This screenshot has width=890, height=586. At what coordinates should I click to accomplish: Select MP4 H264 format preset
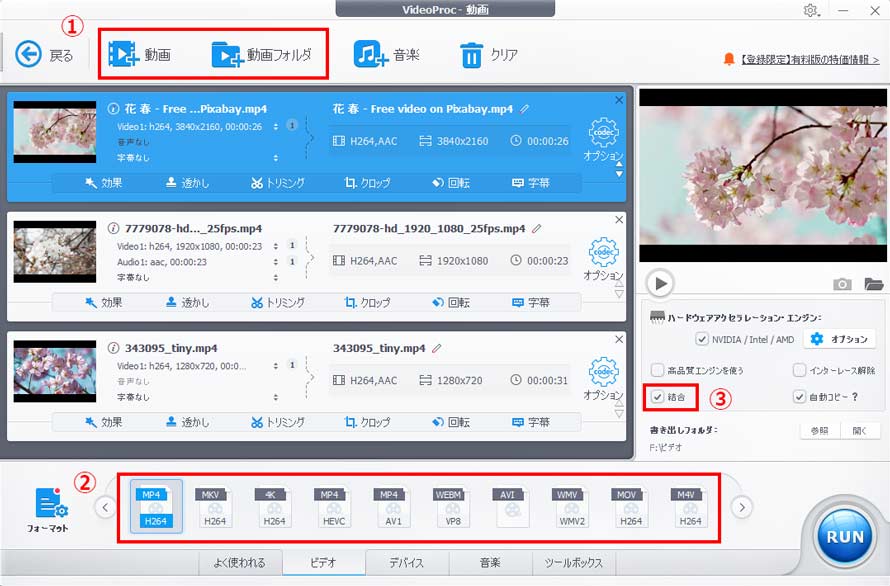point(156,507)
